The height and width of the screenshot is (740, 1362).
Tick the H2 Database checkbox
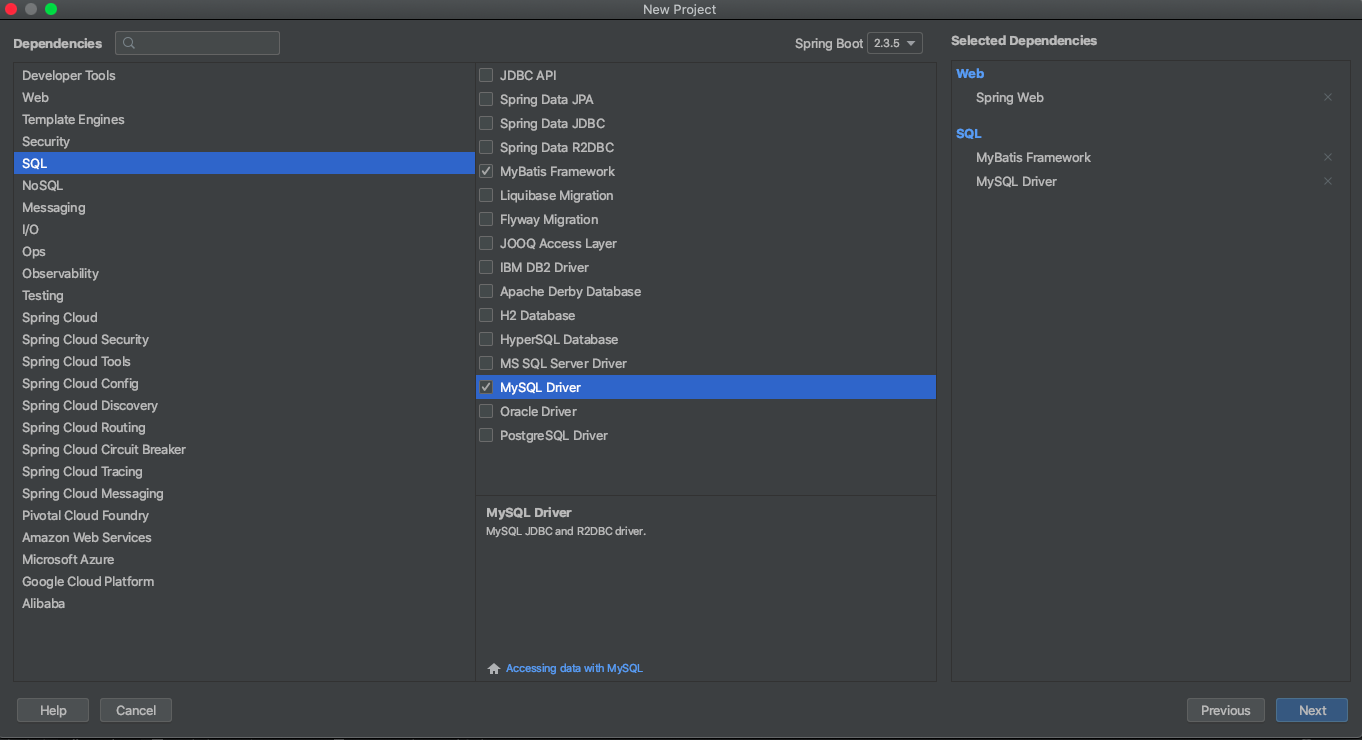click(x=486, y=315)
